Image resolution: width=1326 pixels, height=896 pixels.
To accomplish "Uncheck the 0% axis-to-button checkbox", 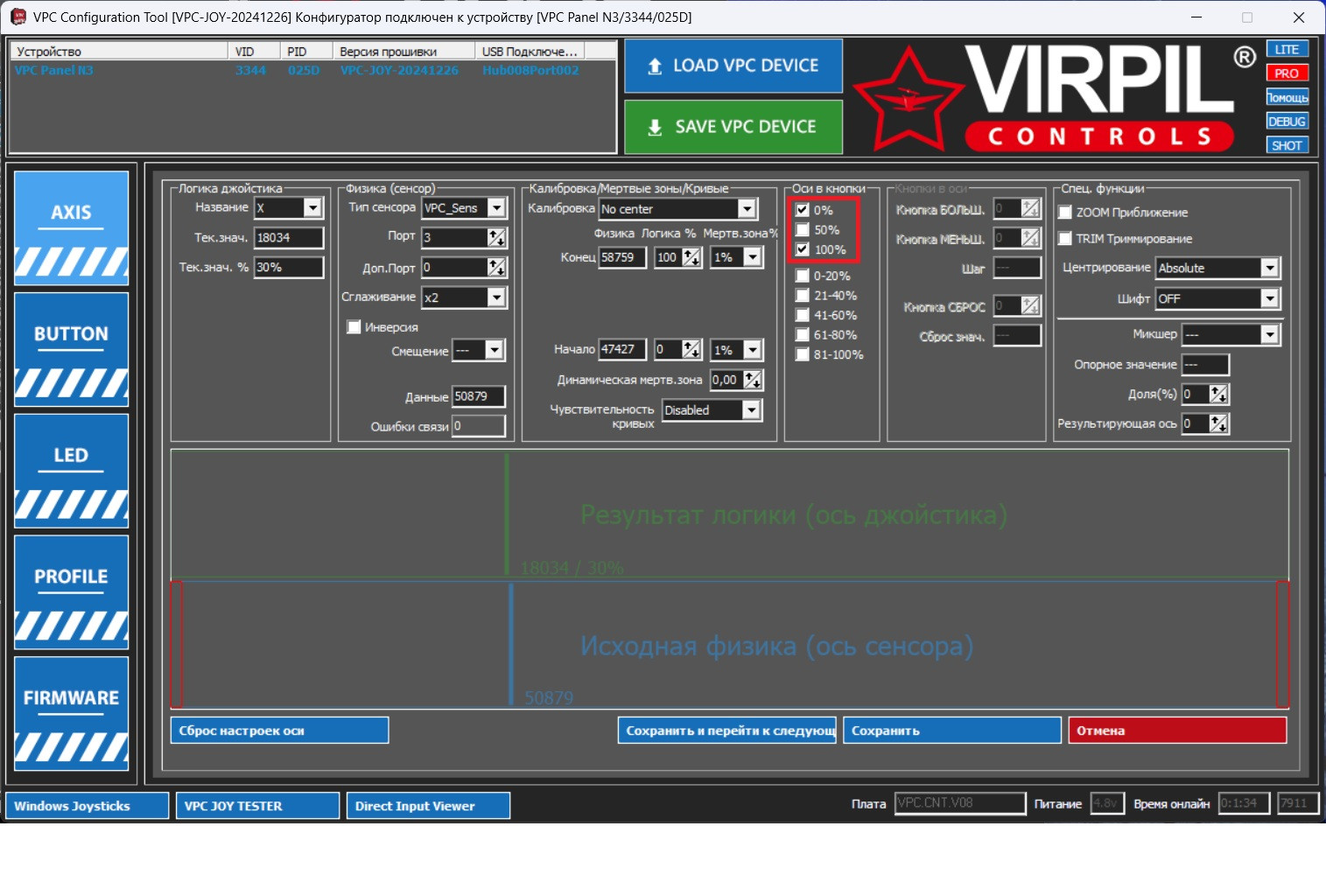I will 803,210.
